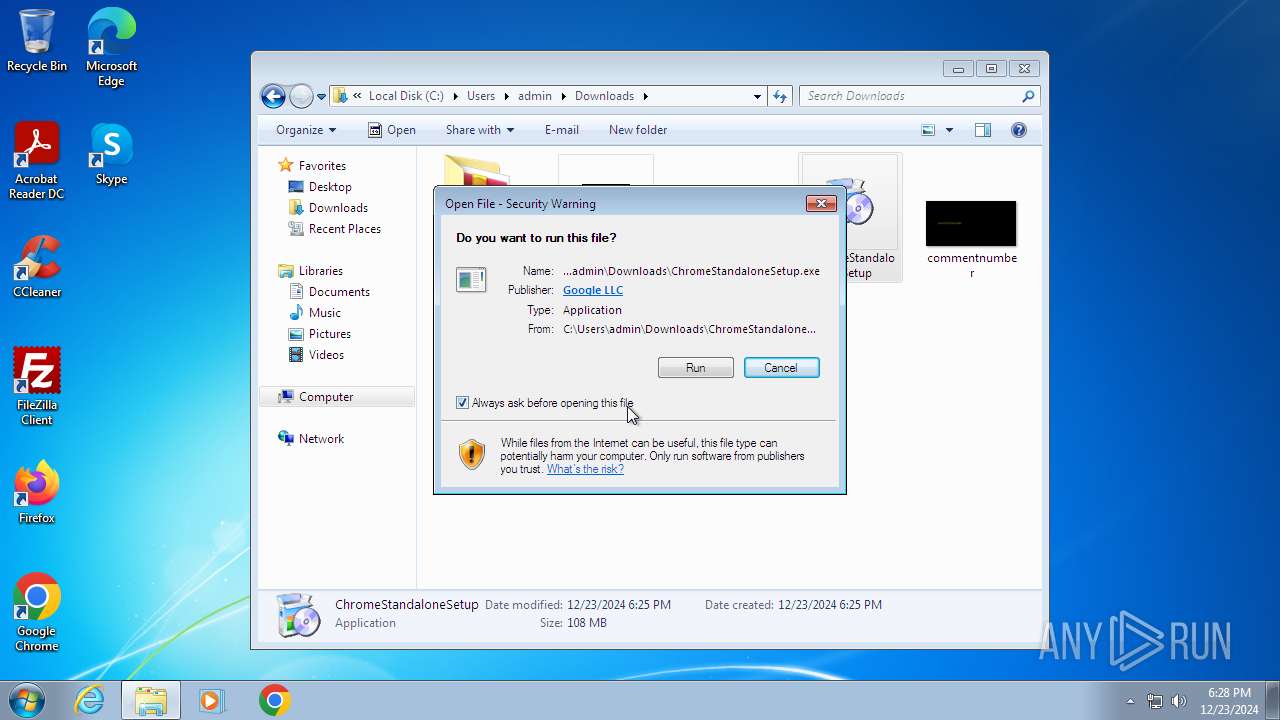Select File Explorer taskbar button

click(151, 700)
